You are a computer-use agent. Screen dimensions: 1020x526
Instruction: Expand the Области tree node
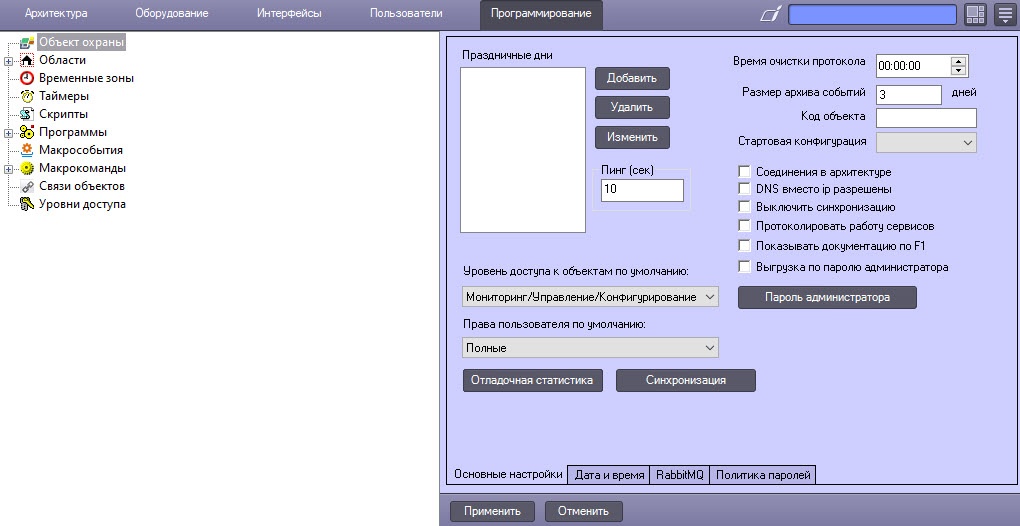[9, 60]
